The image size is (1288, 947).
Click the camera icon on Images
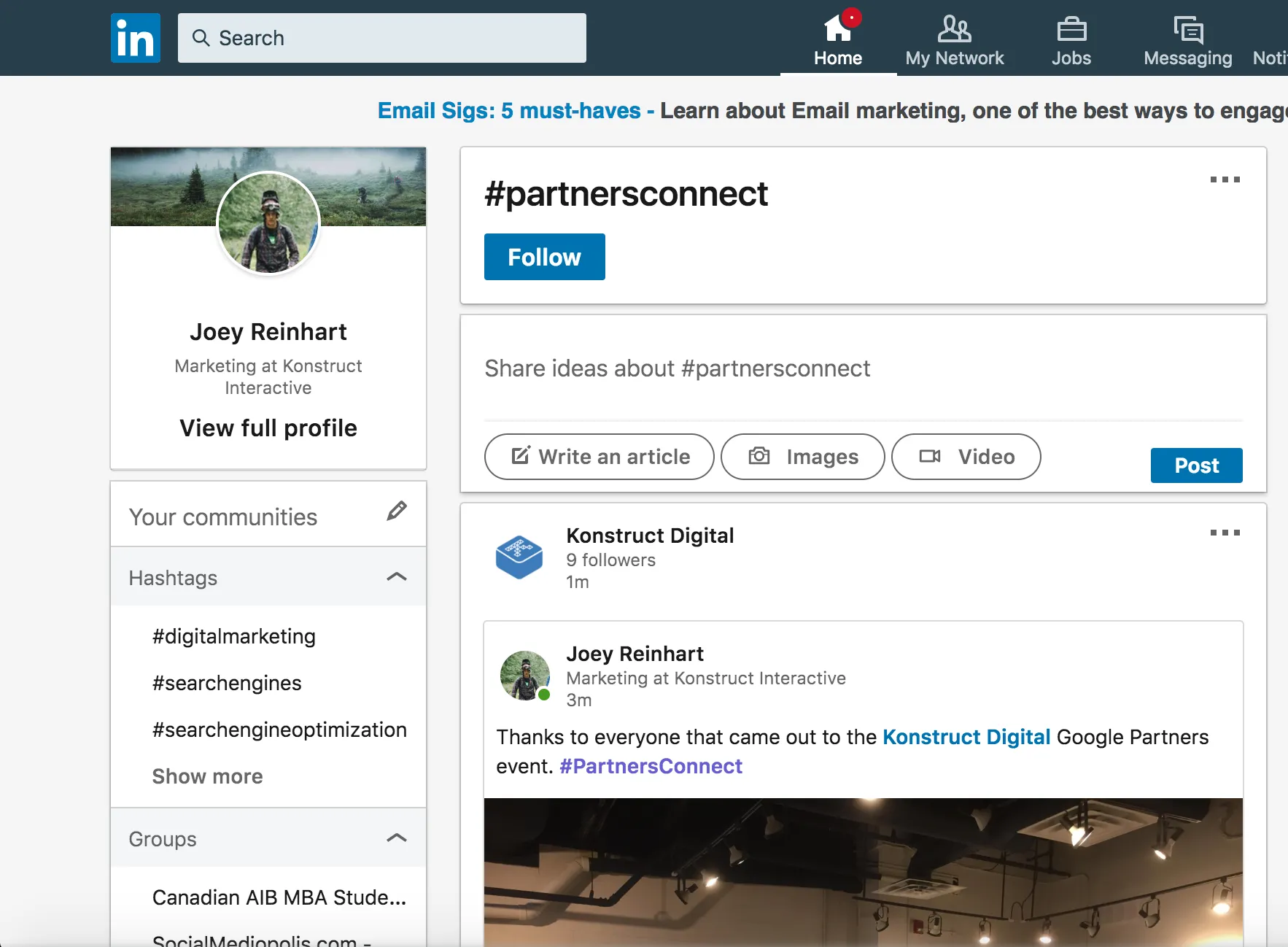click(x=759, y=456)
